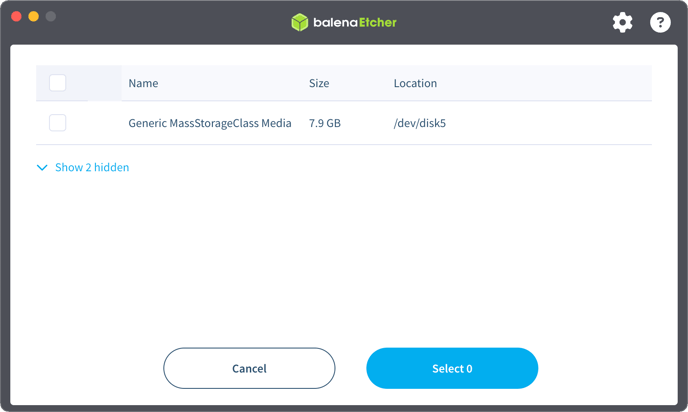Close the window with the red button

(16, 16)
